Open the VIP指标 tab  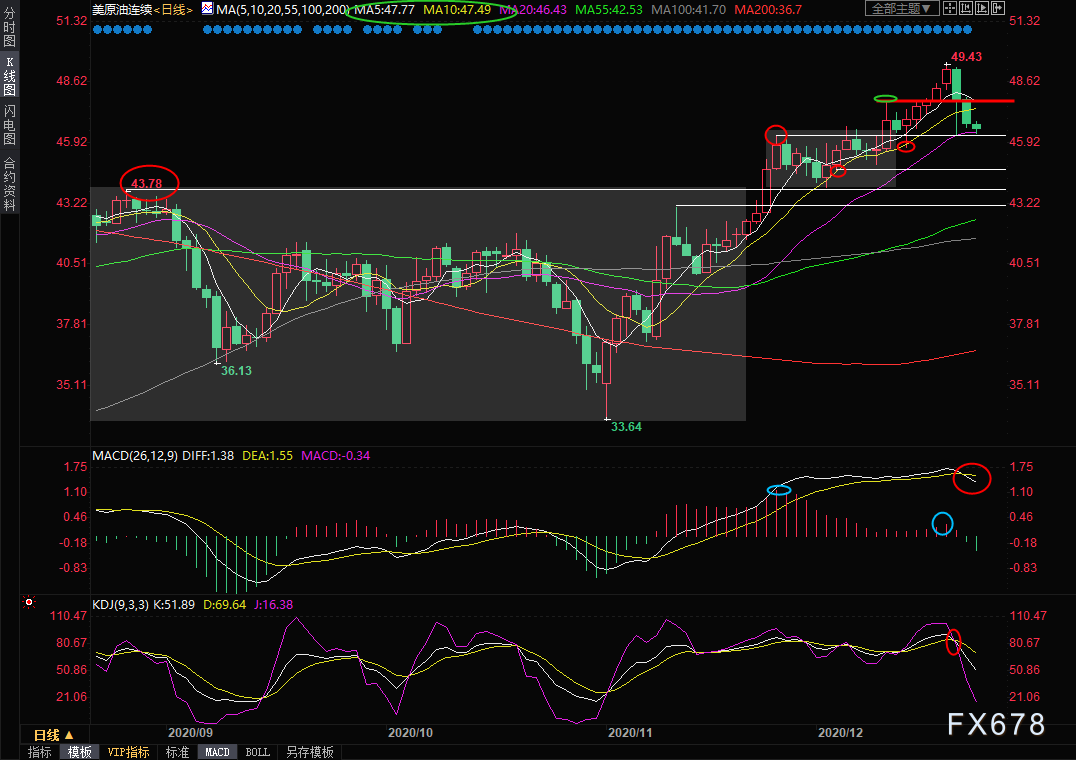coord(128,752)
